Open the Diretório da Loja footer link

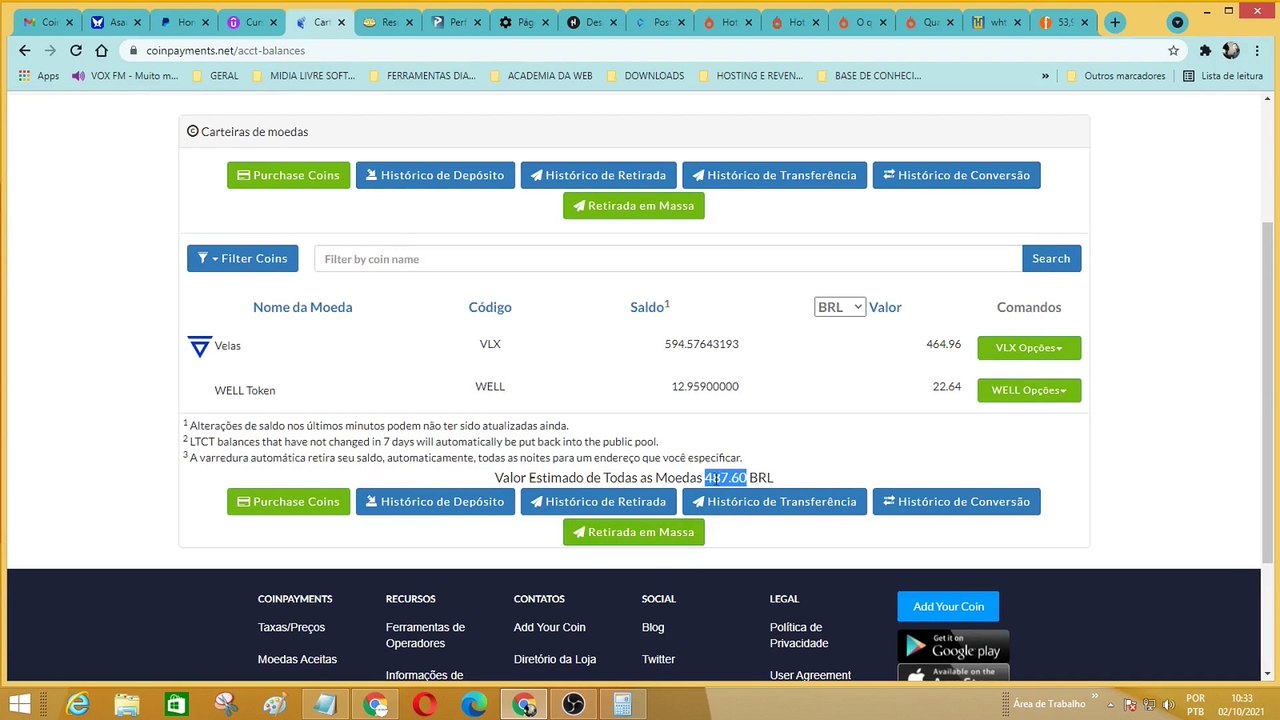tap(555, 659)
